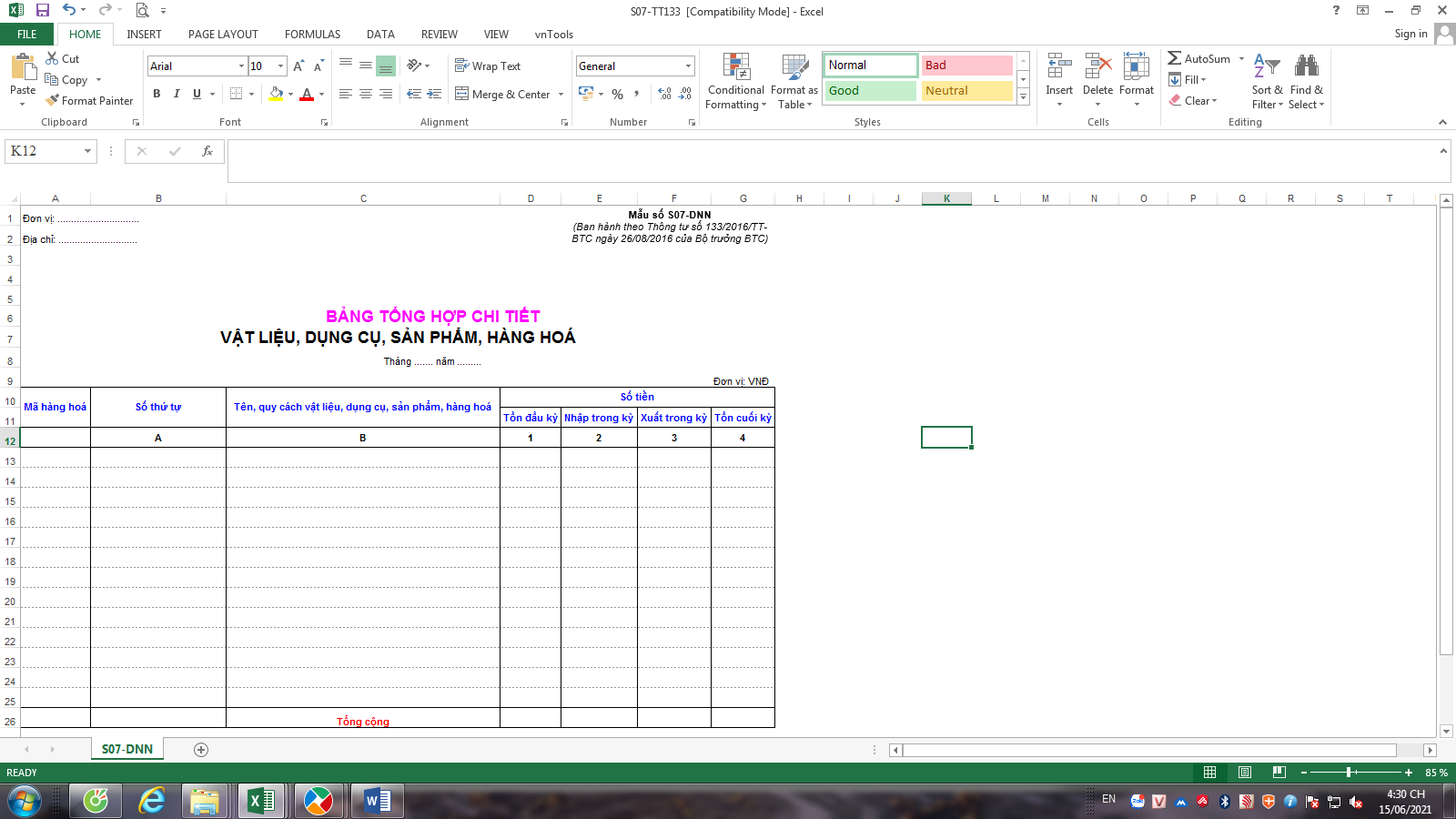Open Conditional Formatting menu

(x=735, y=82)
